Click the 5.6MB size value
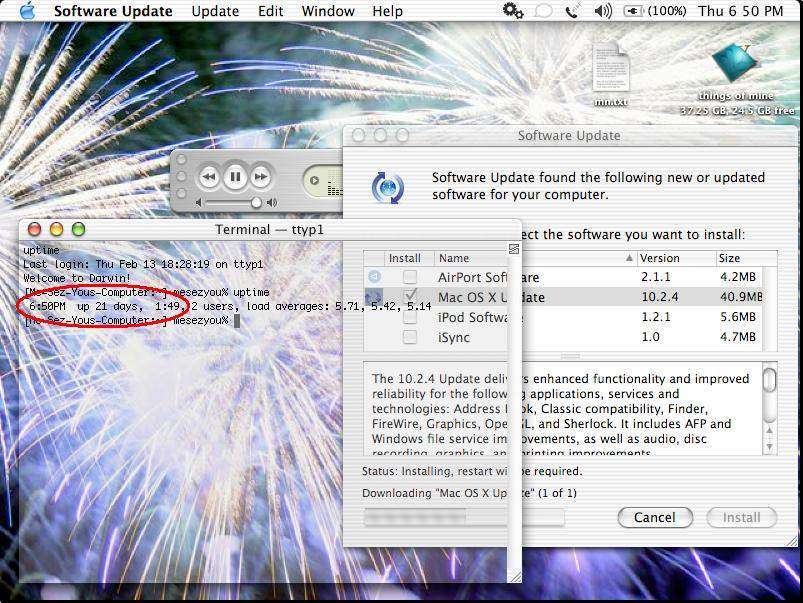 tap(737, 317)
